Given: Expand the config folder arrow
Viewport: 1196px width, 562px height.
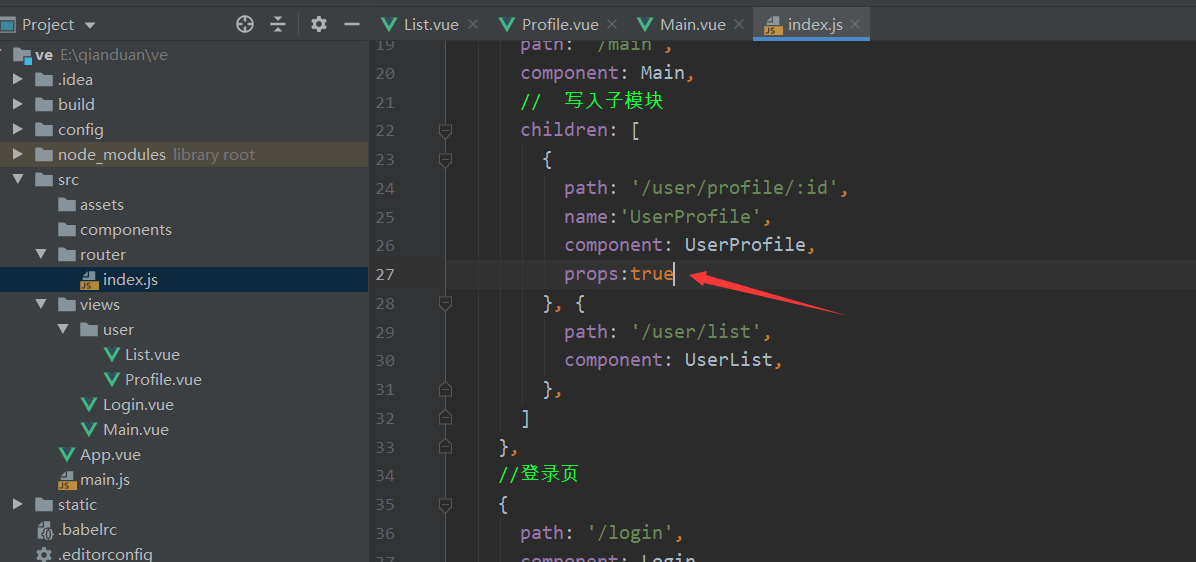Looking at the screenshot, I should (18, 130).
